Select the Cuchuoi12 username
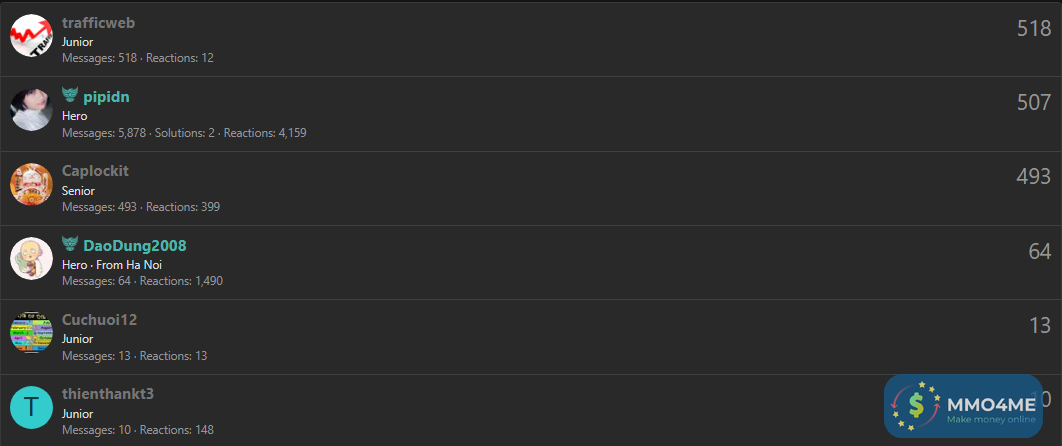This screenshot has height=446, width=1062. 99,320
